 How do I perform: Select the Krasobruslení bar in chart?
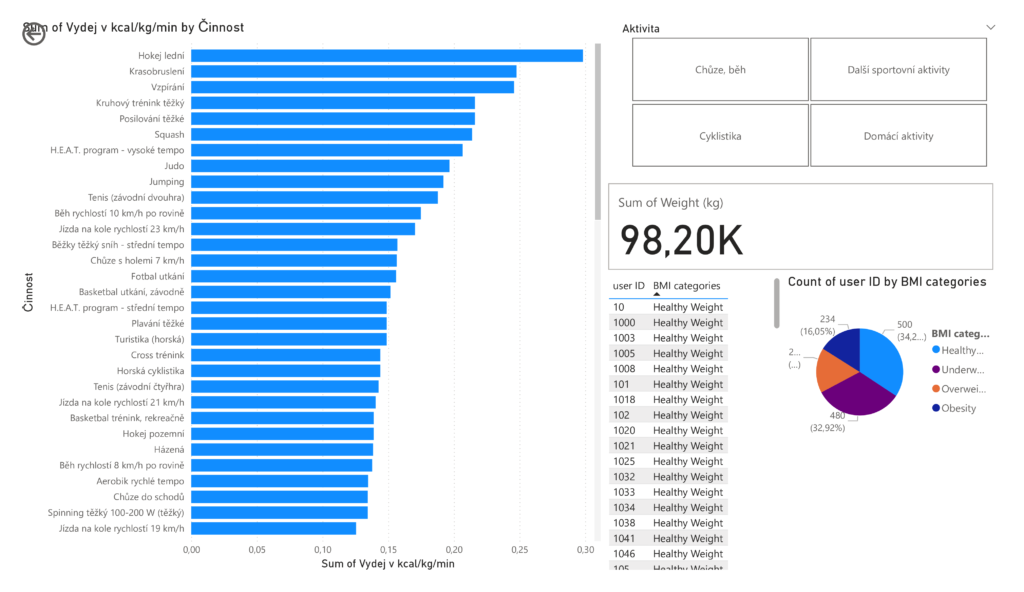pos(353,71)
